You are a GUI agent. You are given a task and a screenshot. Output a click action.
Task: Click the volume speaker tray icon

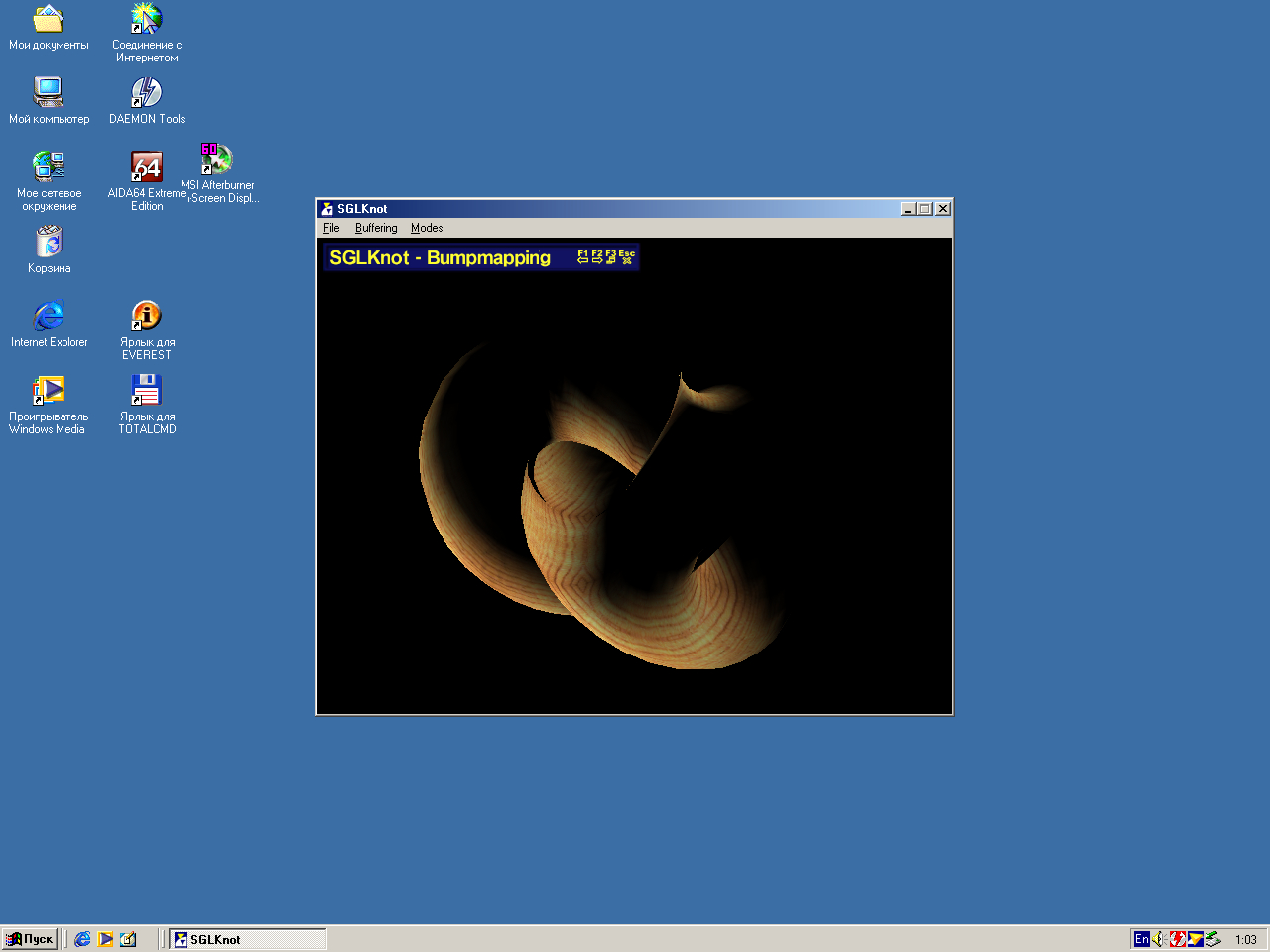1159,939
